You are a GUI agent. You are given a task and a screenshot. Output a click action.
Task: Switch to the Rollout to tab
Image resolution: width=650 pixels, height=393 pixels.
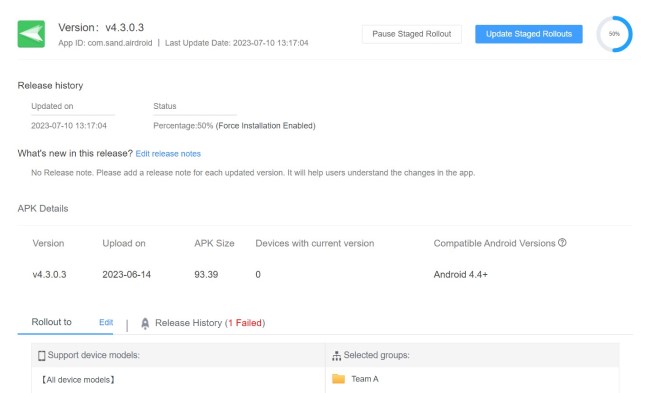[x=51, y=322]
